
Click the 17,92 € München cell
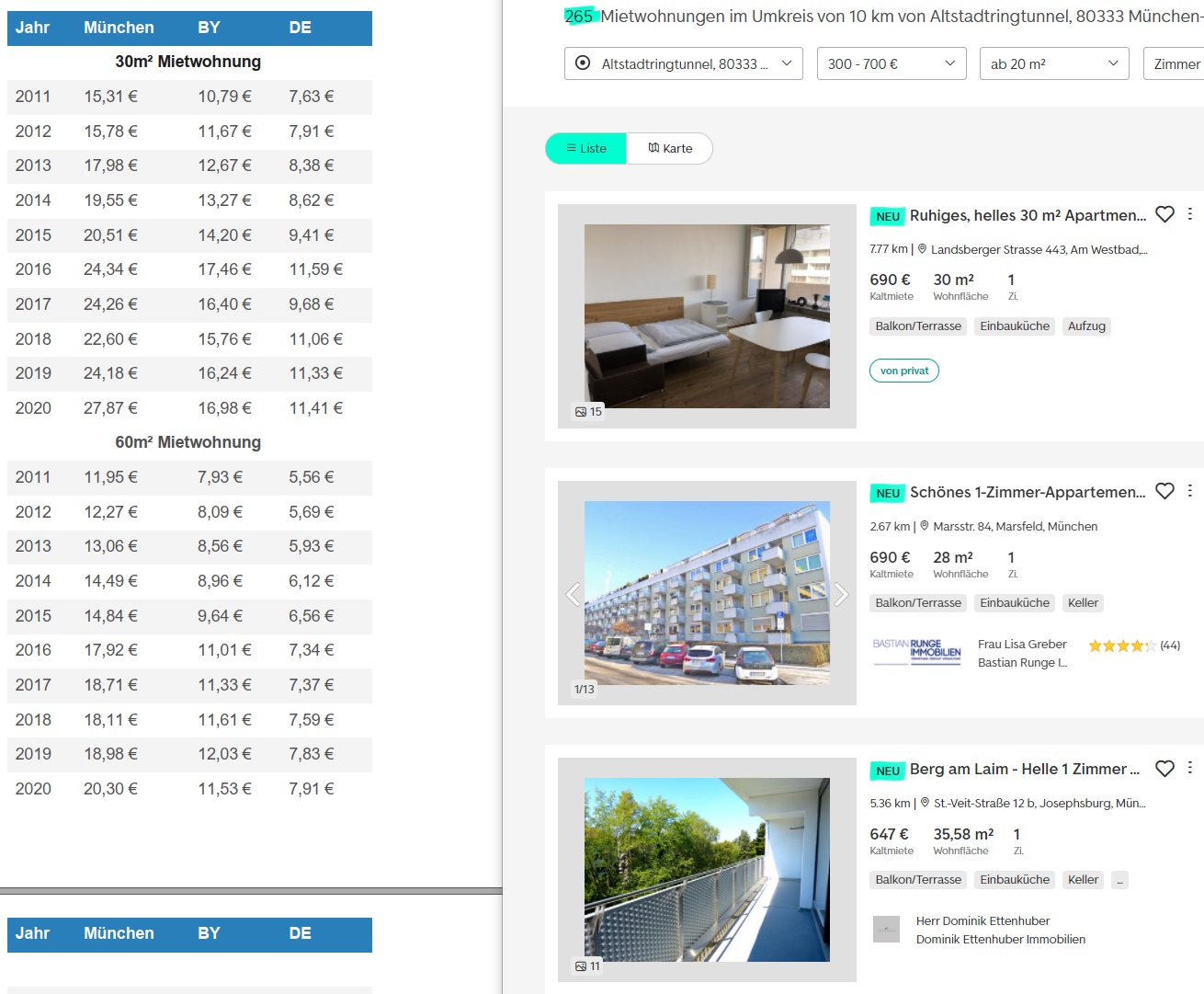pyautogui.click(x=110, y=650)
